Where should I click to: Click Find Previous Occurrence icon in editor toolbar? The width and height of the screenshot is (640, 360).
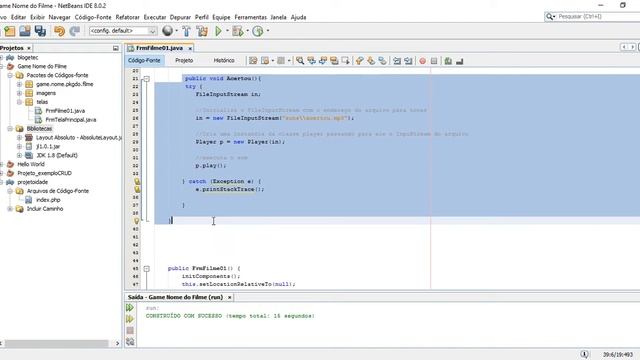[x=311, y=61]
